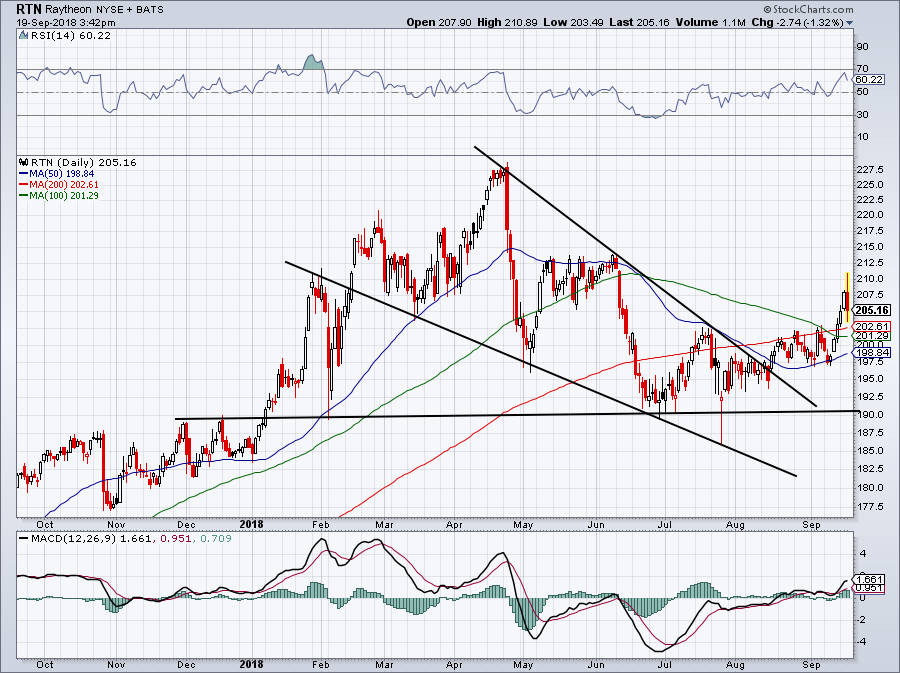Click the date stamp 19-Sep-2018 3:42pm

click(x=66, y=23)
